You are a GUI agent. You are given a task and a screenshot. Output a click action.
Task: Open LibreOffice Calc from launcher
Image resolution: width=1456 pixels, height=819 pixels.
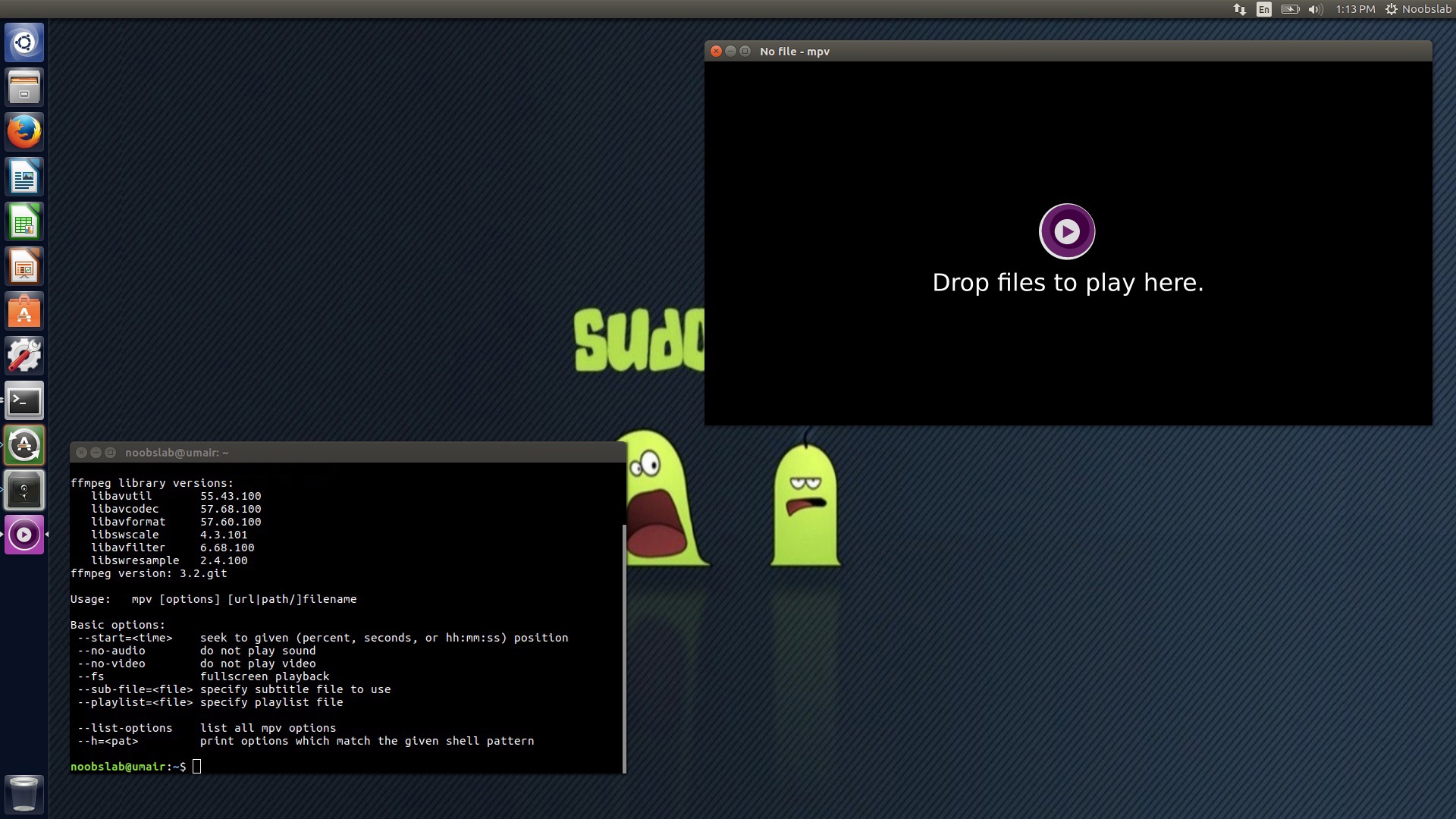24,221
